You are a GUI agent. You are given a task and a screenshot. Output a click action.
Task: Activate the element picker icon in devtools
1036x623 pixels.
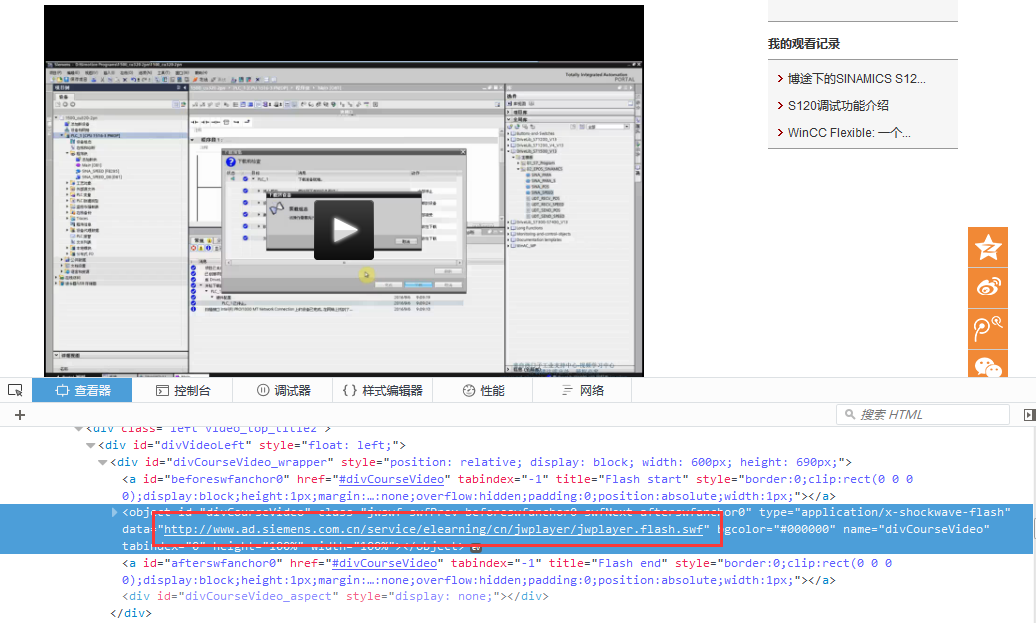tap(15, 390)
